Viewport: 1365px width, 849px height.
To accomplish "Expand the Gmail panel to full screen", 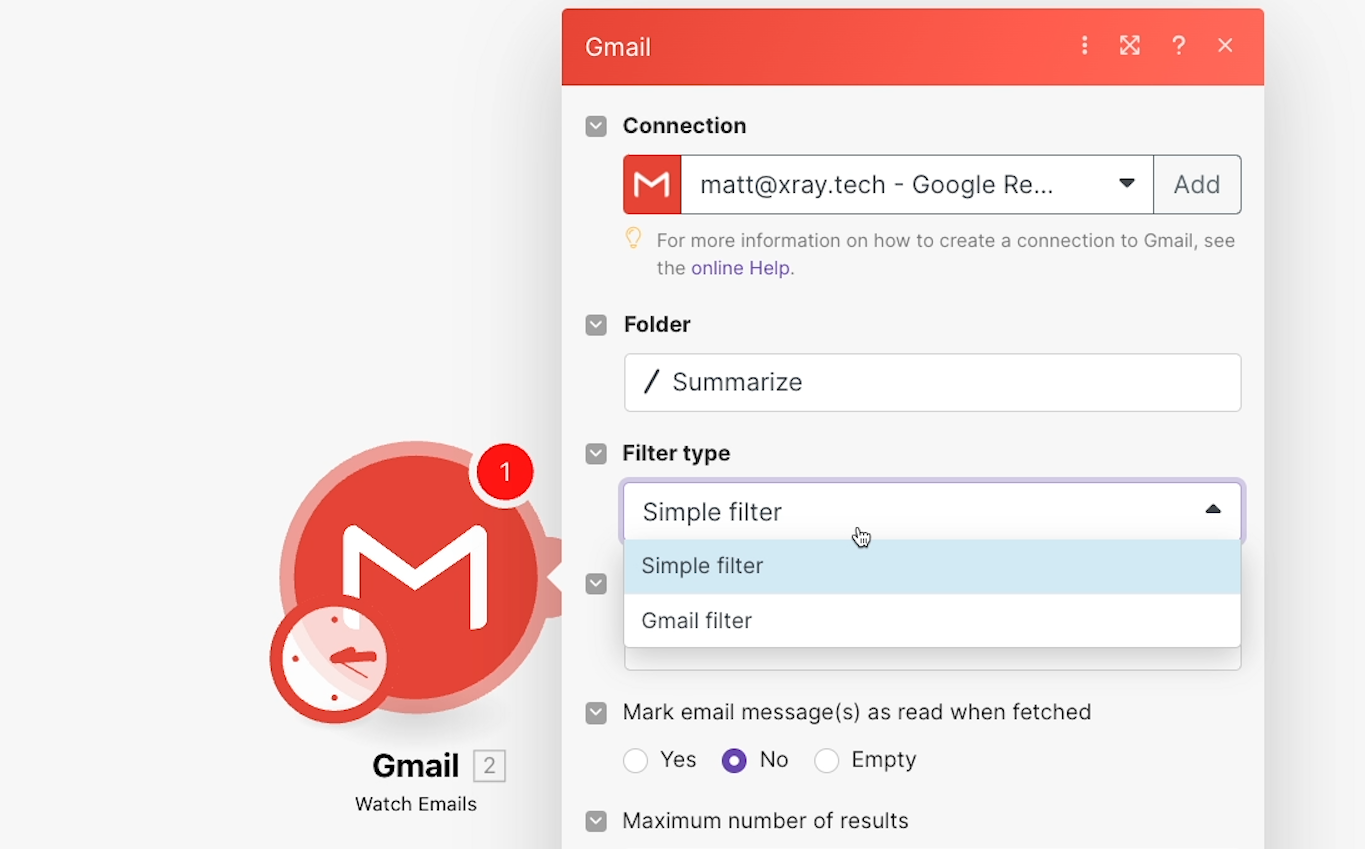I will click(x=1130, y=45).
